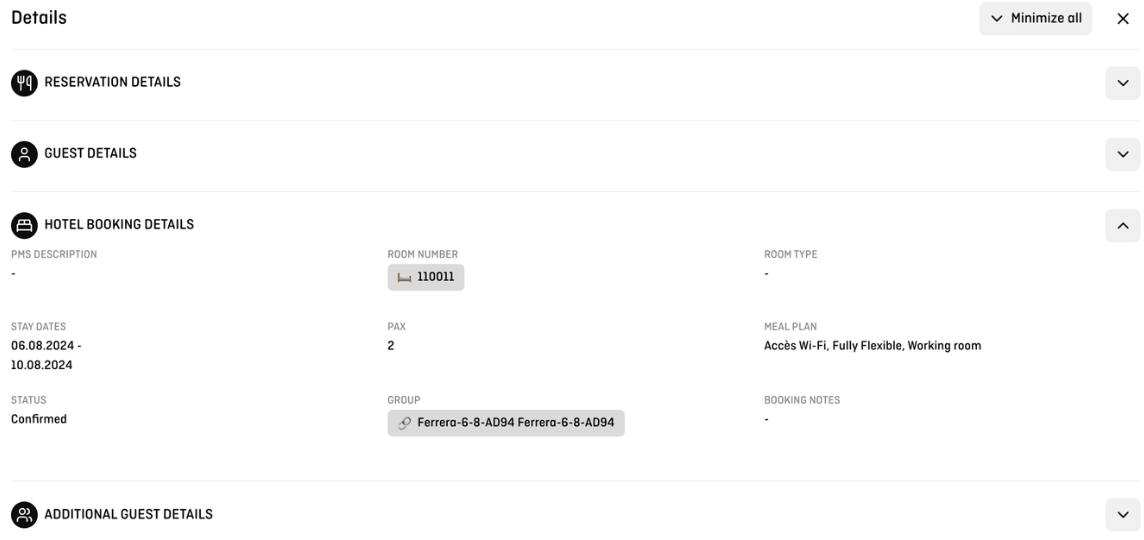The image size is (1144, 540).
Task: Select the Reservation Details heading
Action: [x=112, y=82]
